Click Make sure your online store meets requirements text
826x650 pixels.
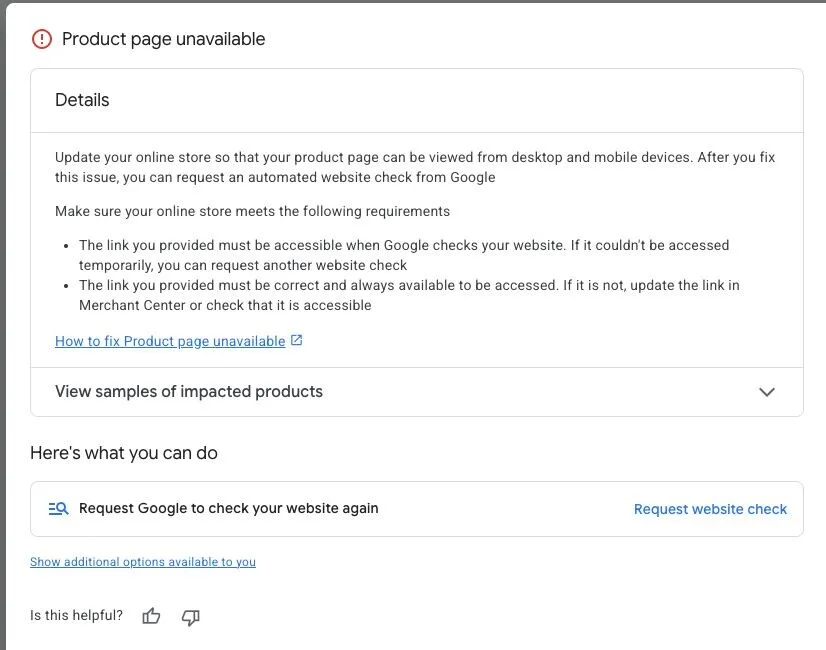252,211
